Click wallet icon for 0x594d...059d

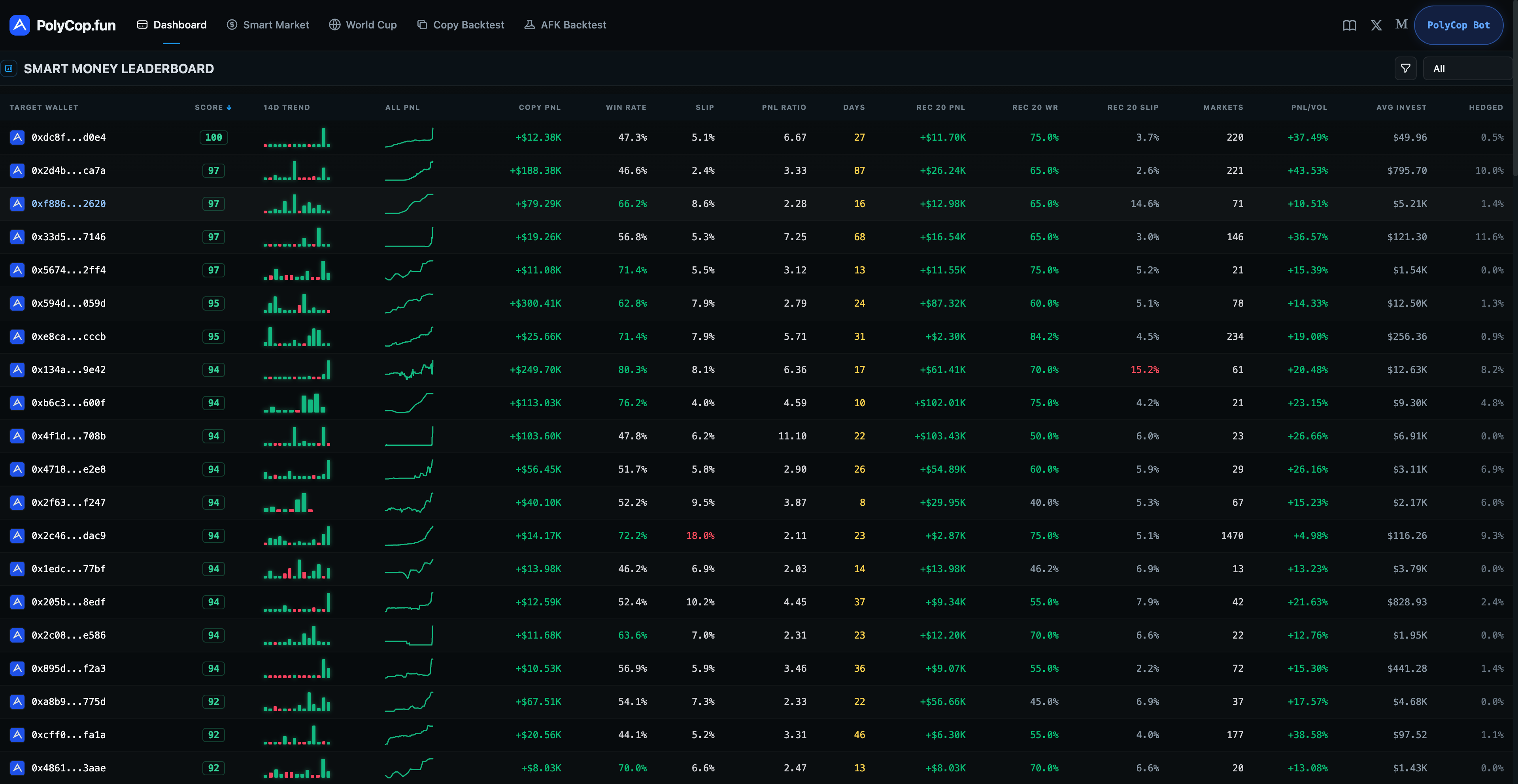tap(18, 303)
